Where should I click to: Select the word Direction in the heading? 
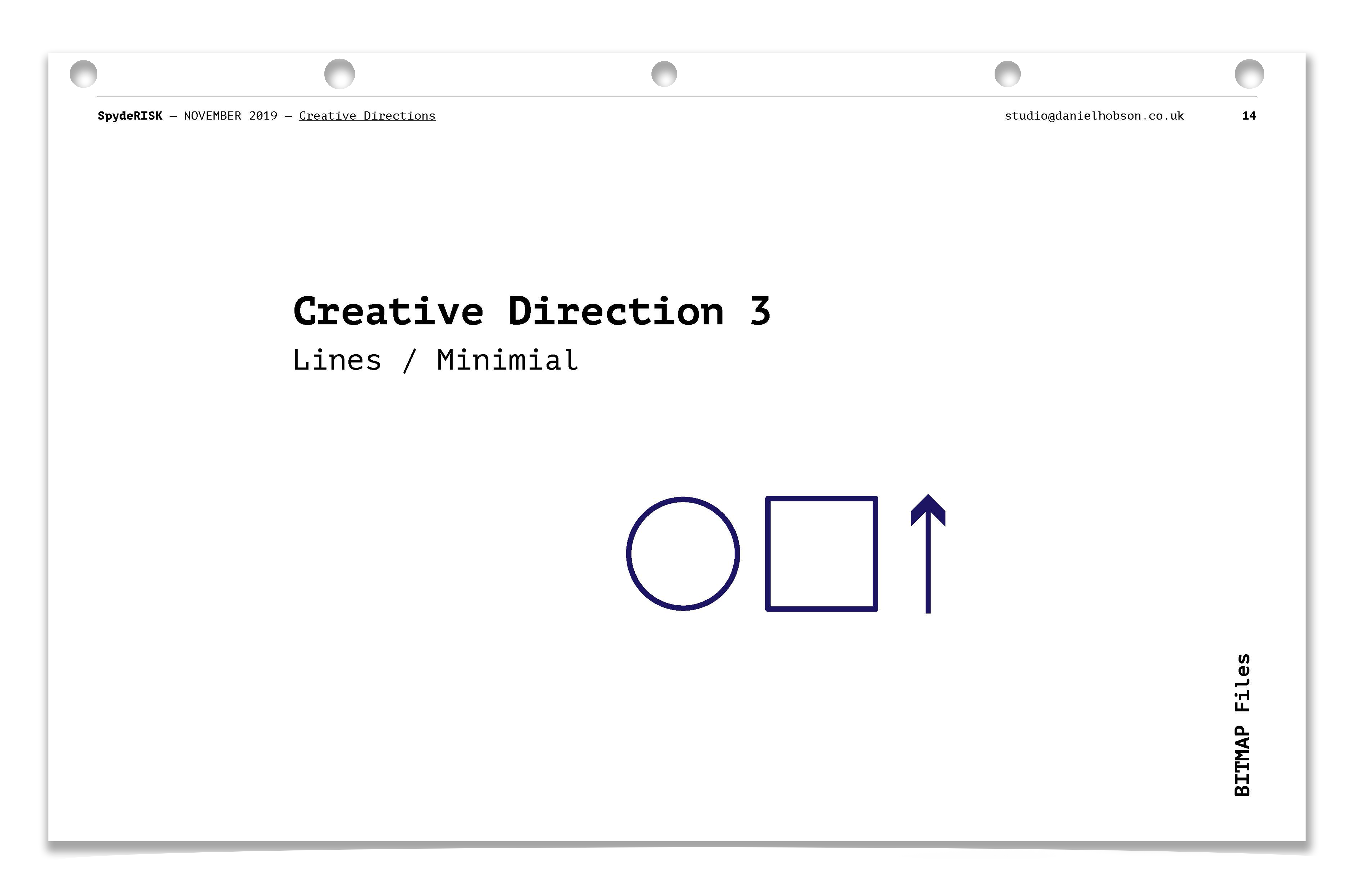click(616, 312)
